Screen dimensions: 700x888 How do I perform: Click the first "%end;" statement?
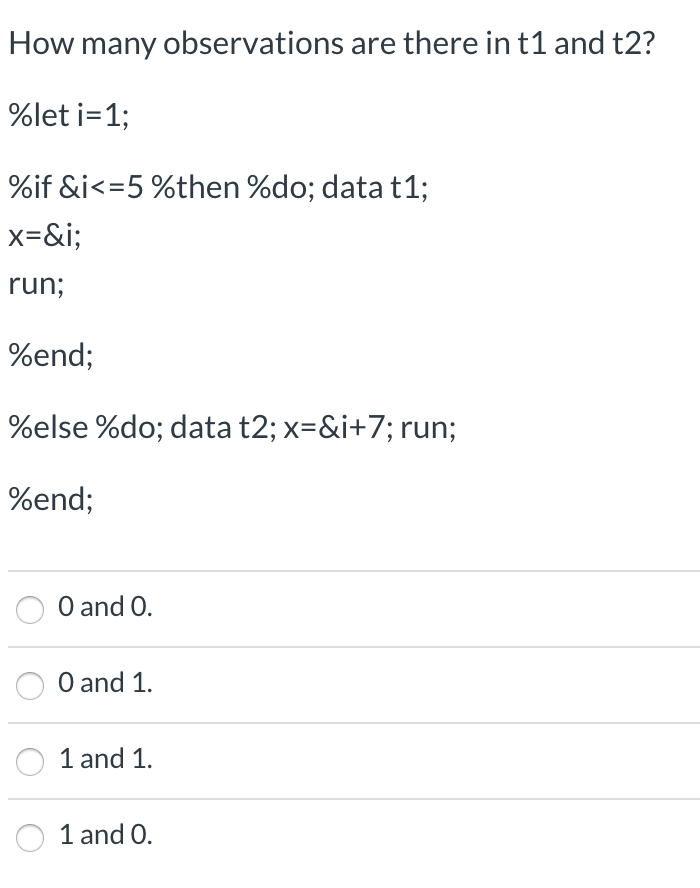click(50, 355)
